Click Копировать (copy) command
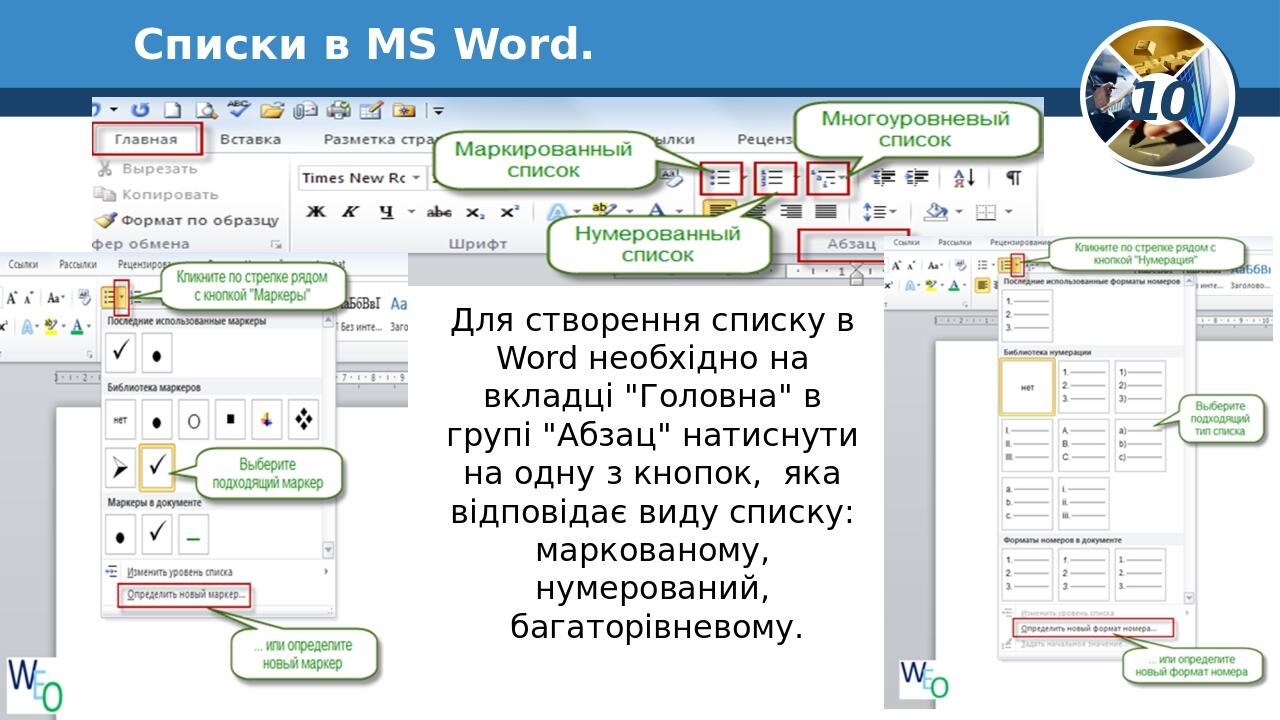Viewport: 1280px width, 720px height. [157, 194]
